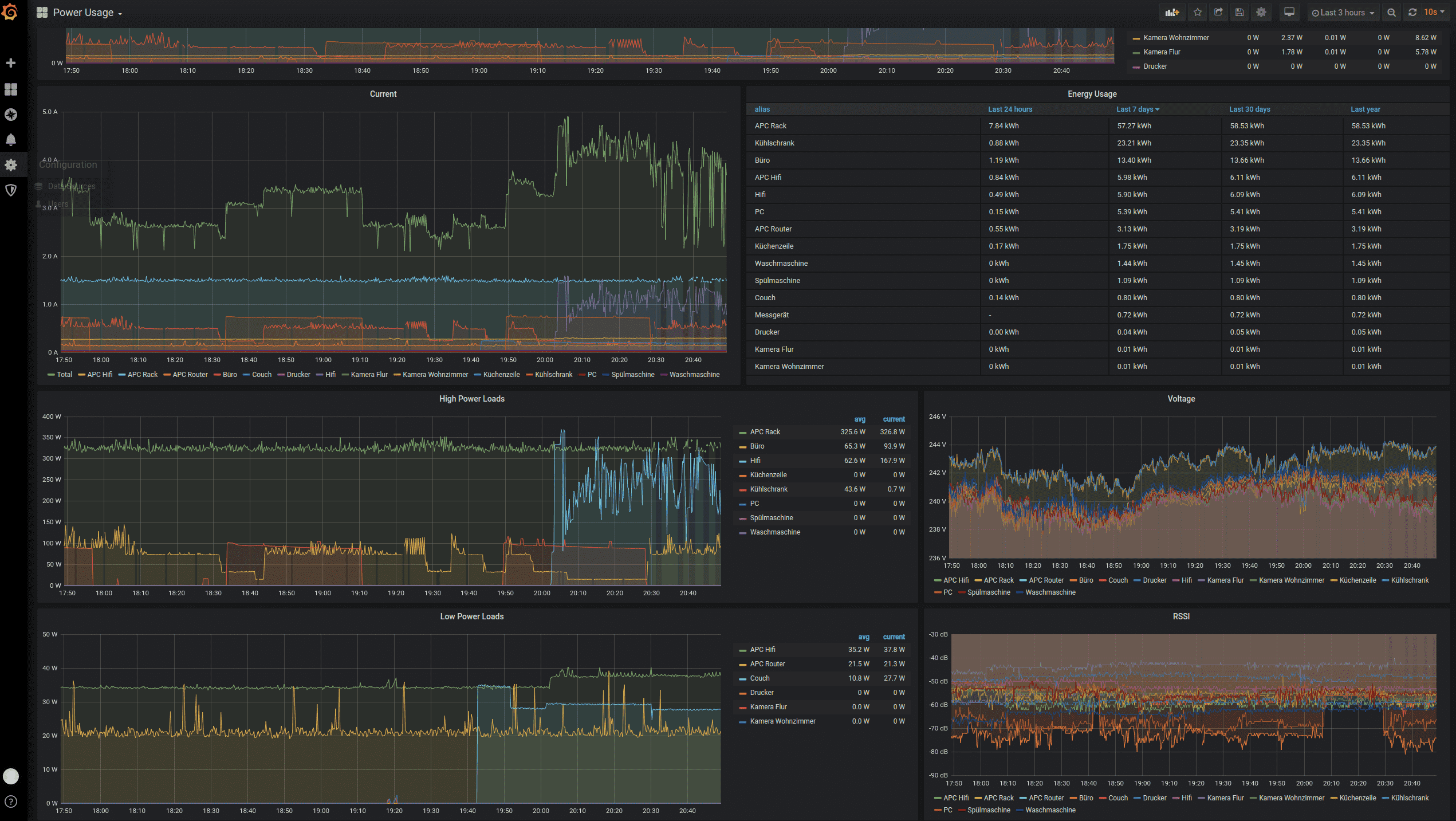
Task: Click the Add panel icon
Action: [x=1172, y=12]
